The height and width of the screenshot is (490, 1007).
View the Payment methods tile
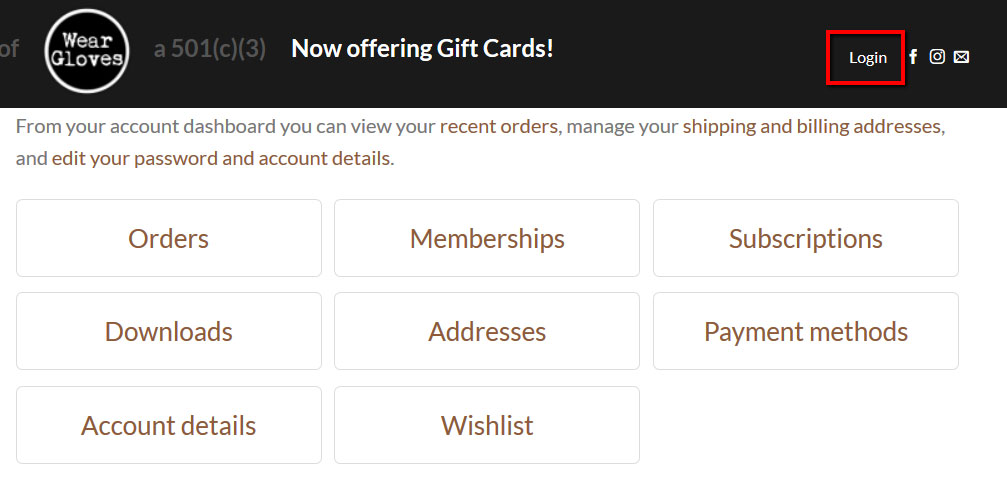tap(806, 331)
